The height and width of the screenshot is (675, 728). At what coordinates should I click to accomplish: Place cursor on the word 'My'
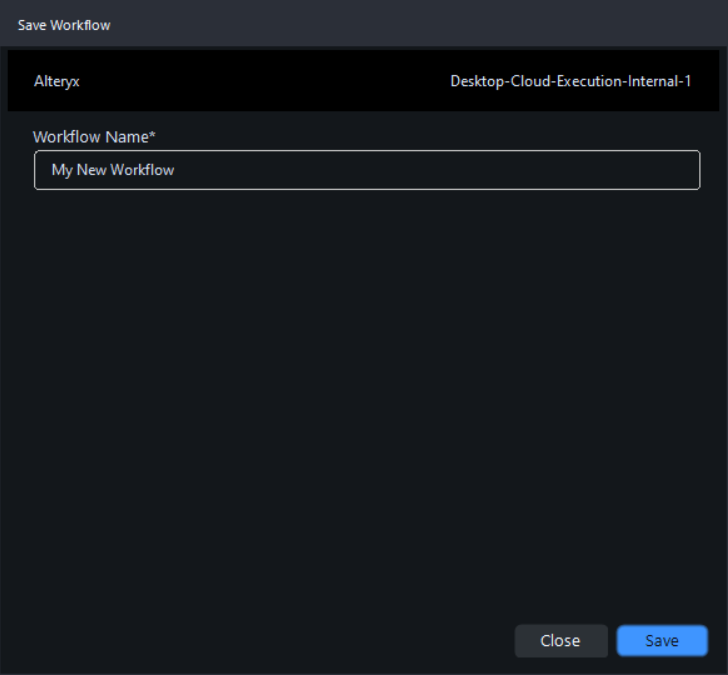62,170
